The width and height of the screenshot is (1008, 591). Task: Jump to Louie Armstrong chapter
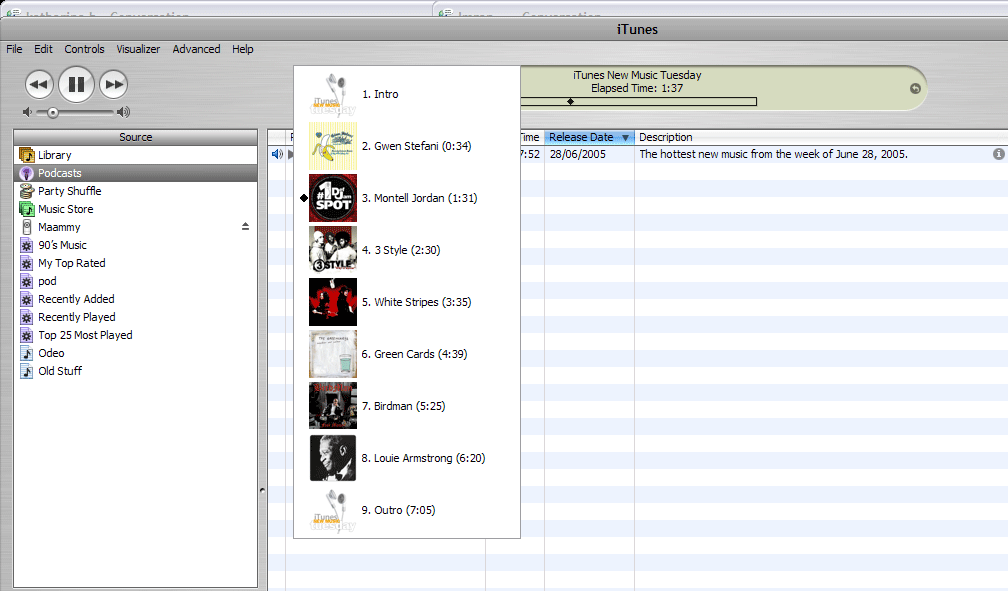(x=407, y=459)
